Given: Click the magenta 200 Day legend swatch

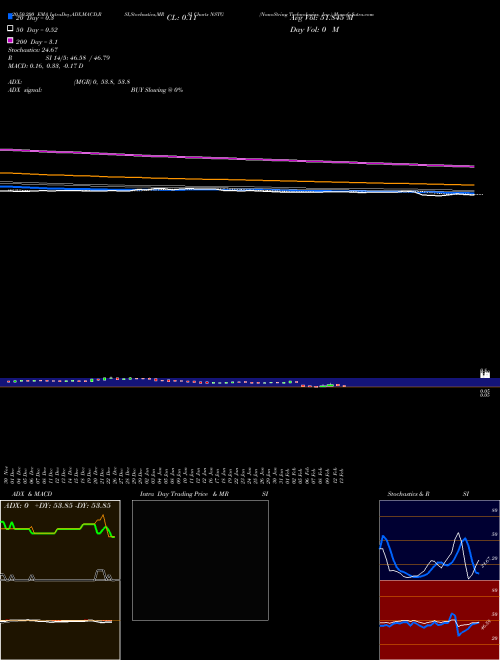Looking at the screenshot, I should tap(10, 40).
